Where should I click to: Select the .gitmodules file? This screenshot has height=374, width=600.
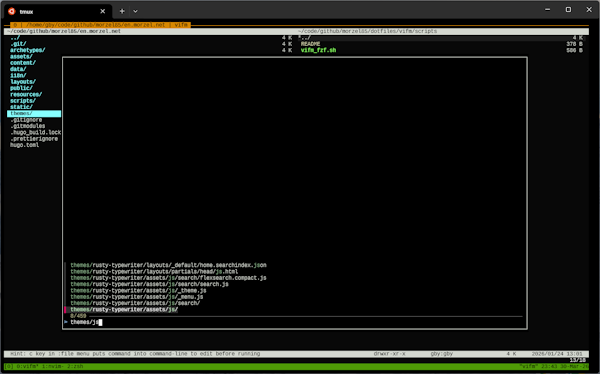point(28,126)
